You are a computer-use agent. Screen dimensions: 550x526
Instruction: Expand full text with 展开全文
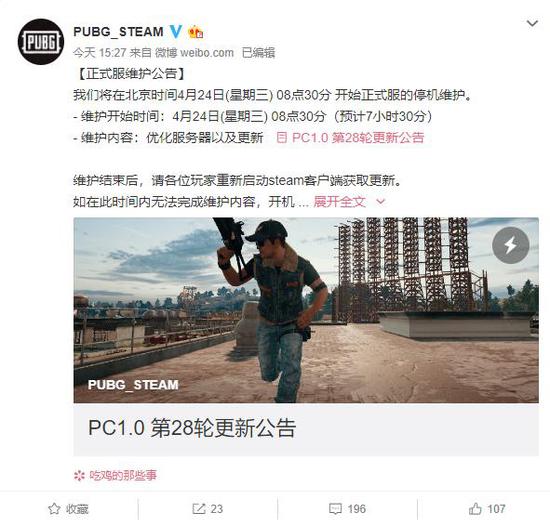[x=339, y=202]
